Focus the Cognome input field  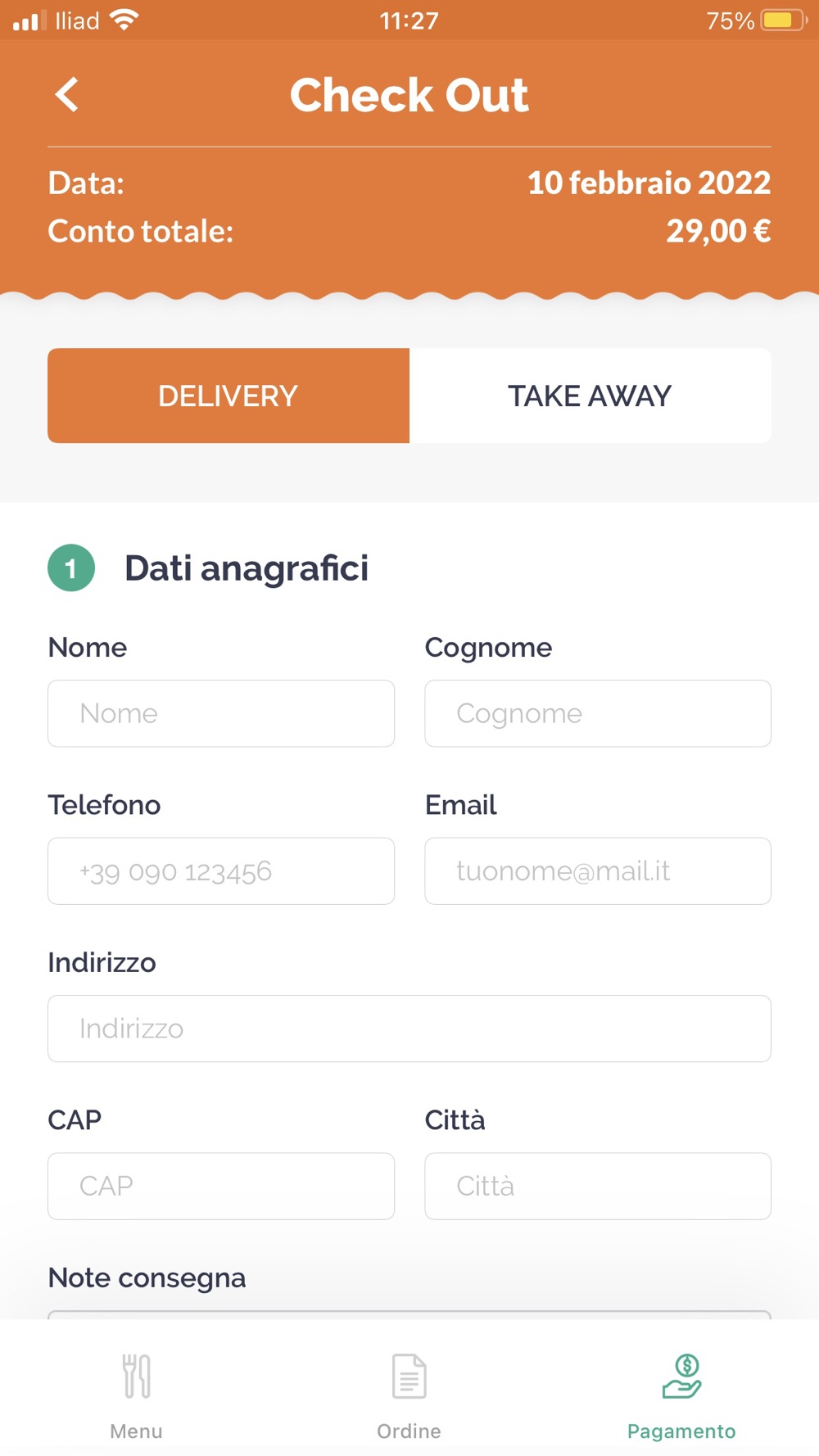click(598, 713)
